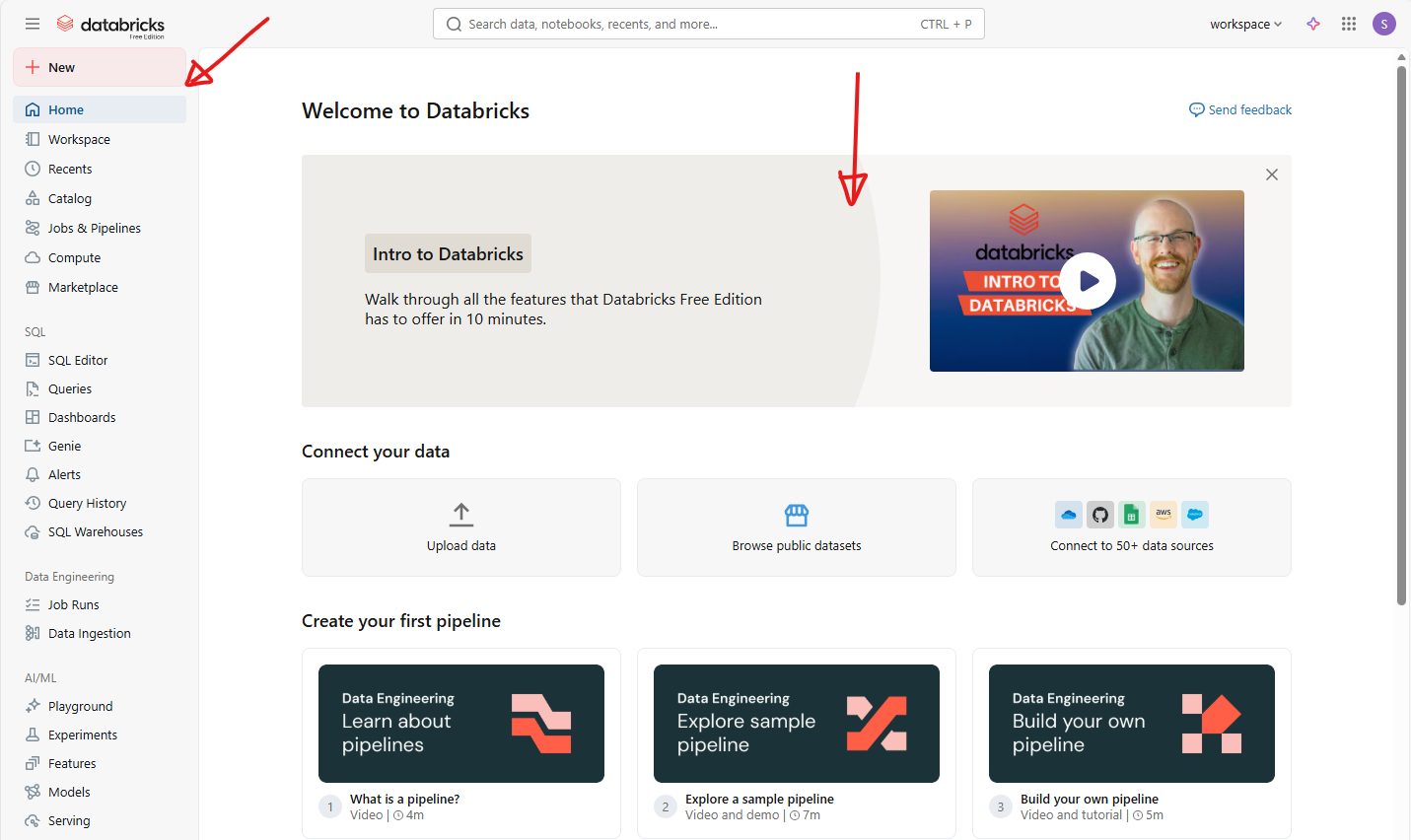
Task: Open the Databricks Assistant sparkle icon
Action: click(x=1313, y=24)
